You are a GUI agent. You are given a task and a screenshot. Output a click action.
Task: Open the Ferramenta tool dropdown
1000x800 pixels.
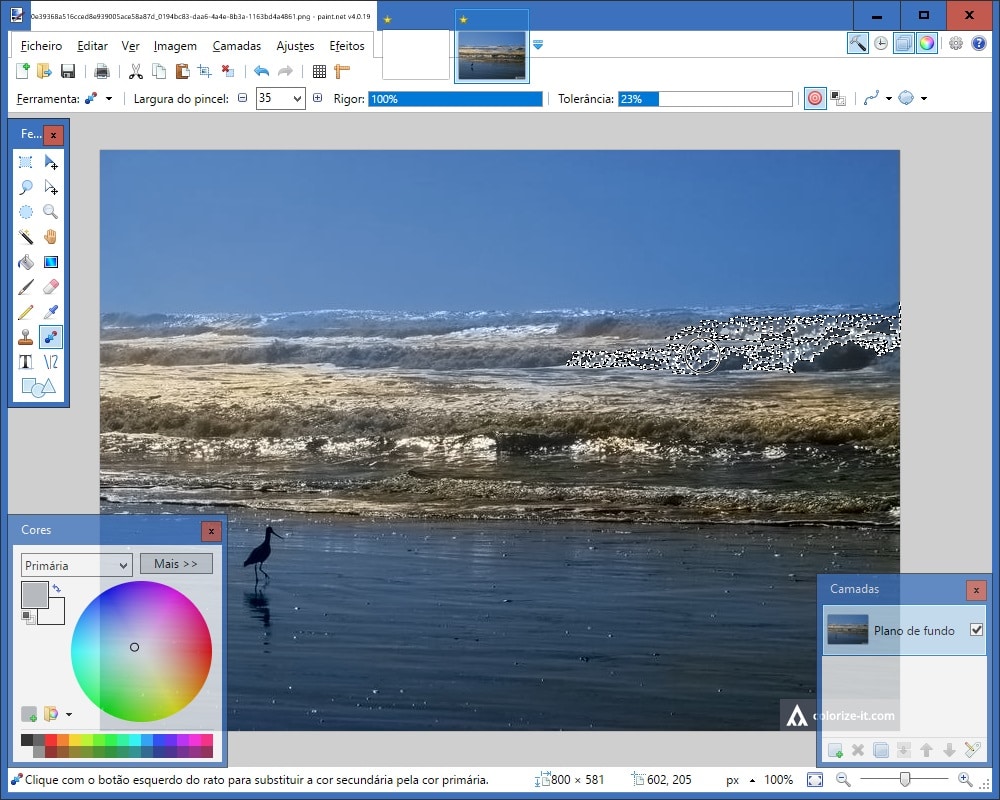click(109, 99)
